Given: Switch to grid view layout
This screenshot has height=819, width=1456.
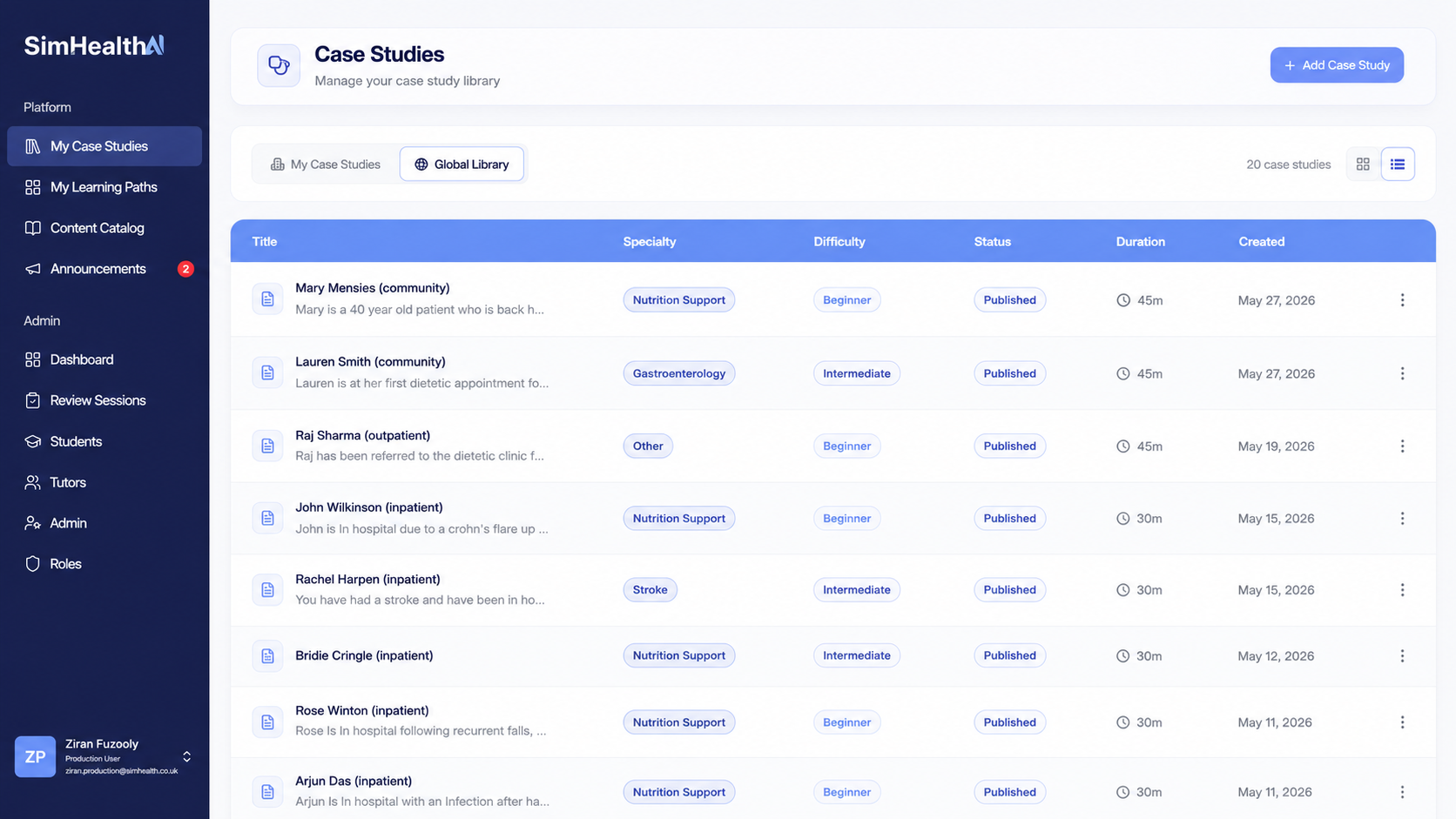Looking at the screenshot, I should point(1363,164).
